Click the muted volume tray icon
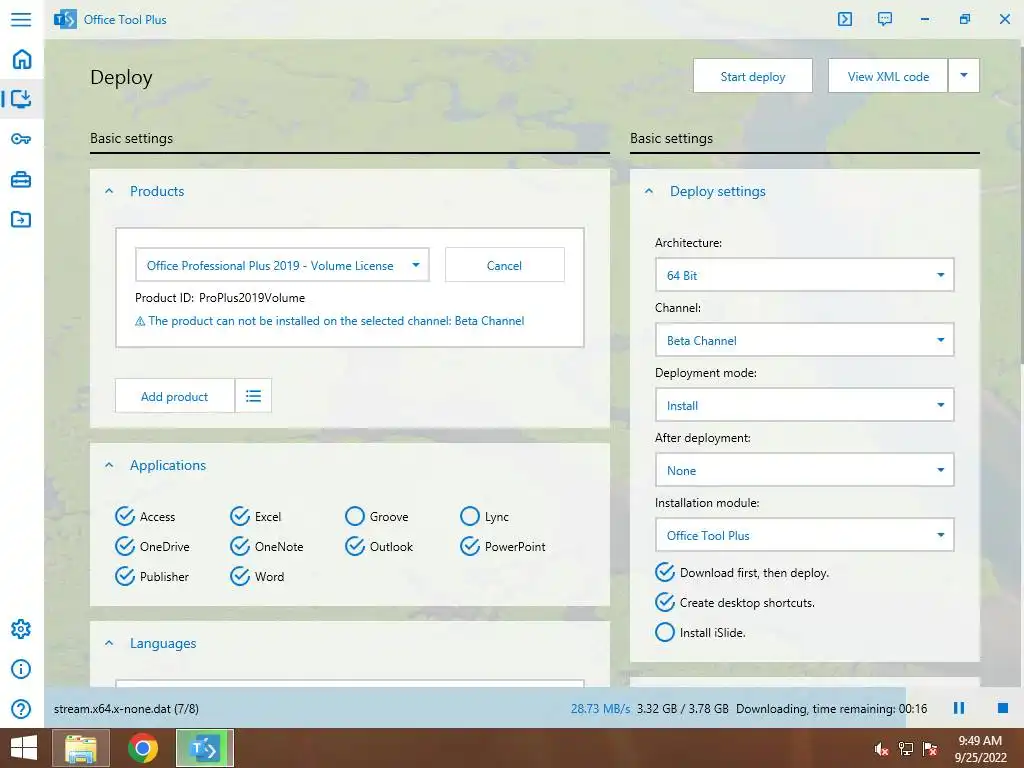 881,749
